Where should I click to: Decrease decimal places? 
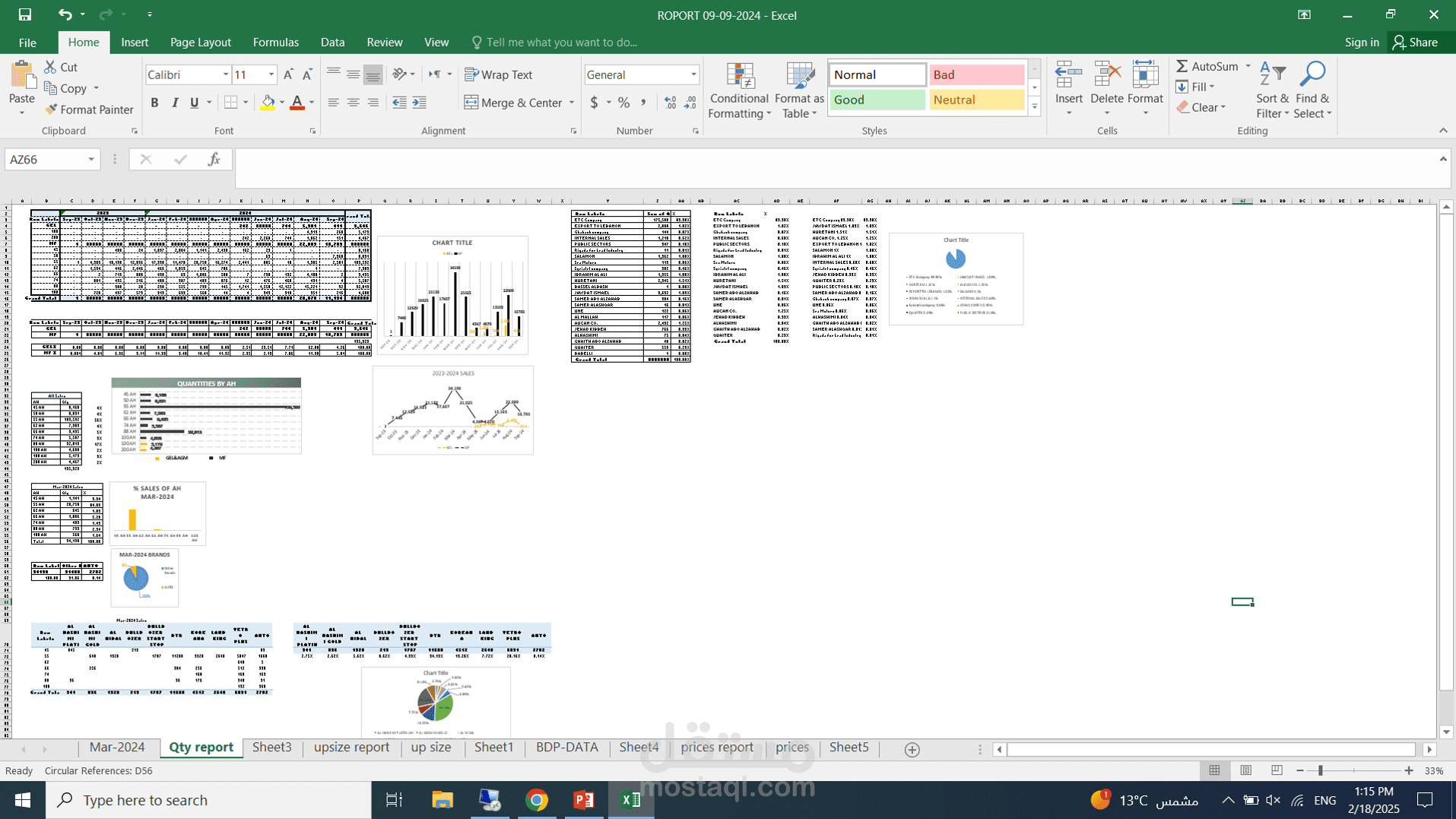point(690,103)
